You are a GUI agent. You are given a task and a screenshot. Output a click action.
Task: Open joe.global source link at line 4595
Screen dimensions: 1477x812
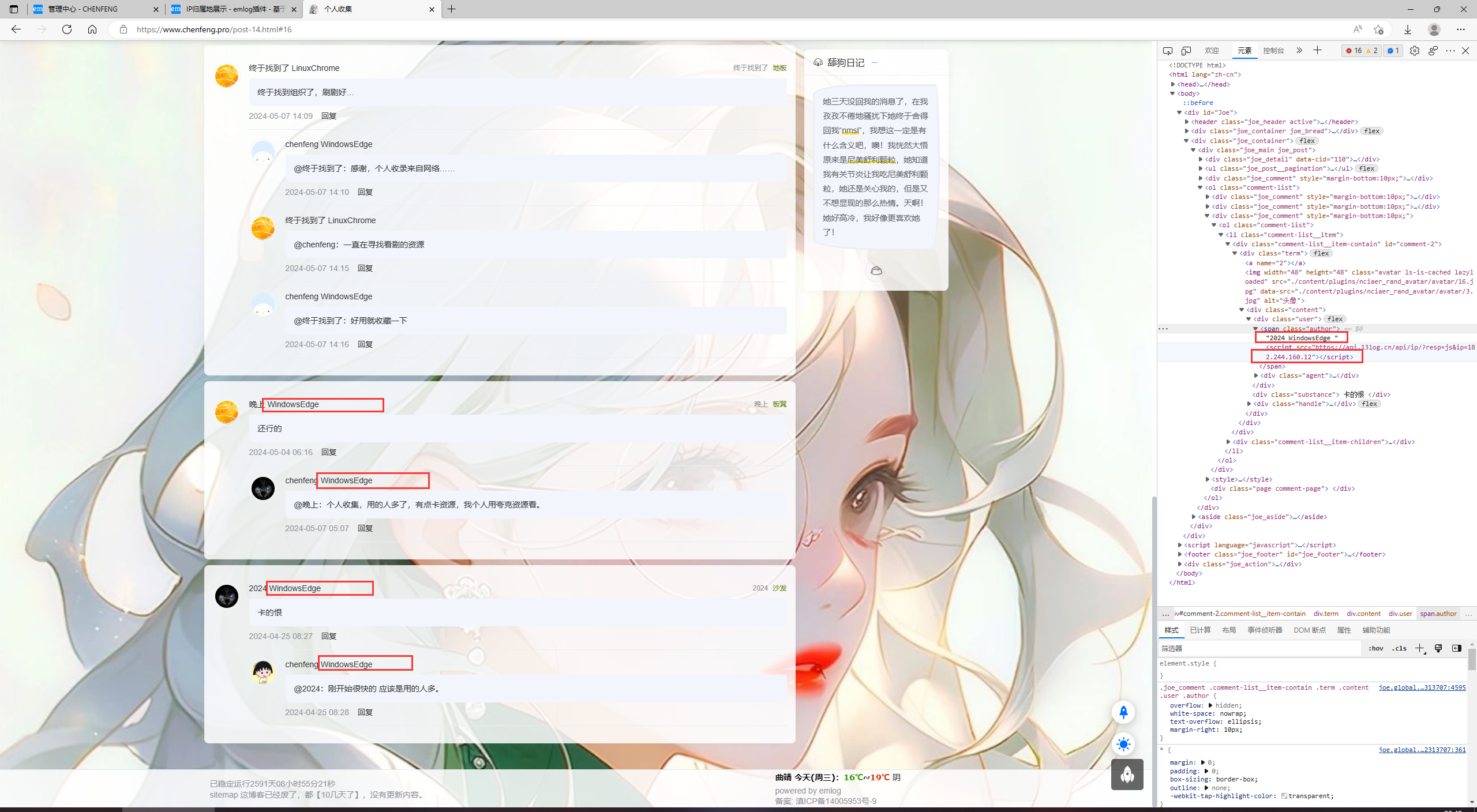[x=1422, y=687]
